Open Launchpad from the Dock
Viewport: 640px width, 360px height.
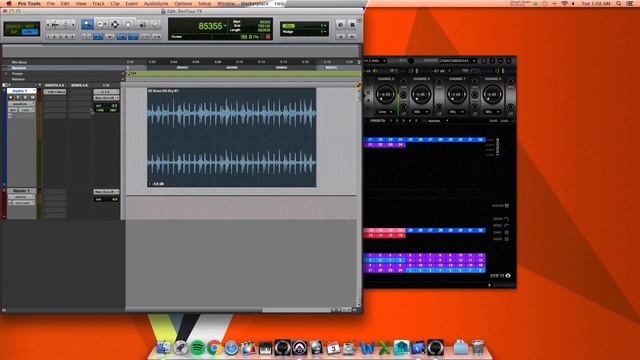click(180, 348)
